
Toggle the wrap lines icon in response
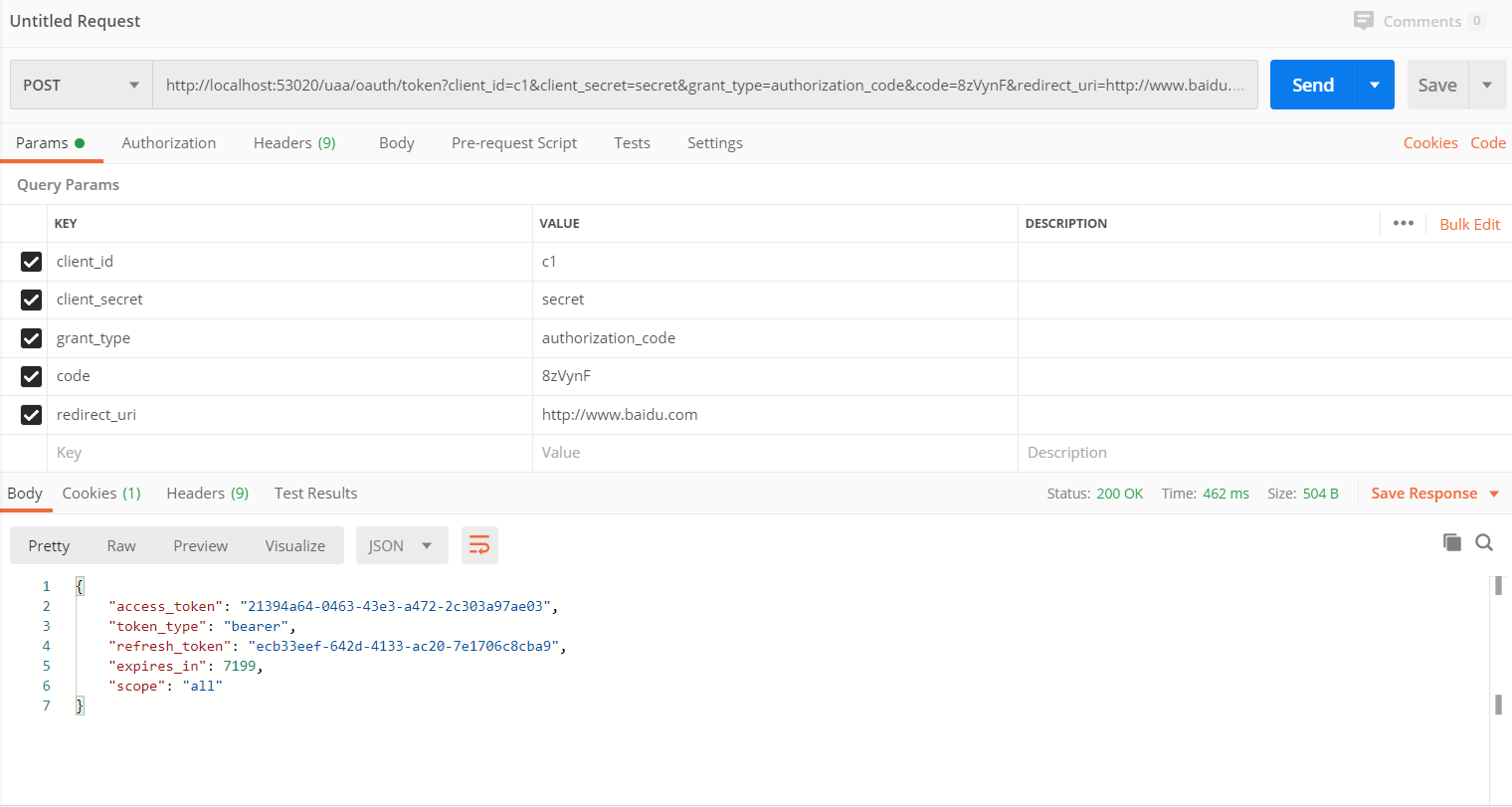tap(479, 545)
